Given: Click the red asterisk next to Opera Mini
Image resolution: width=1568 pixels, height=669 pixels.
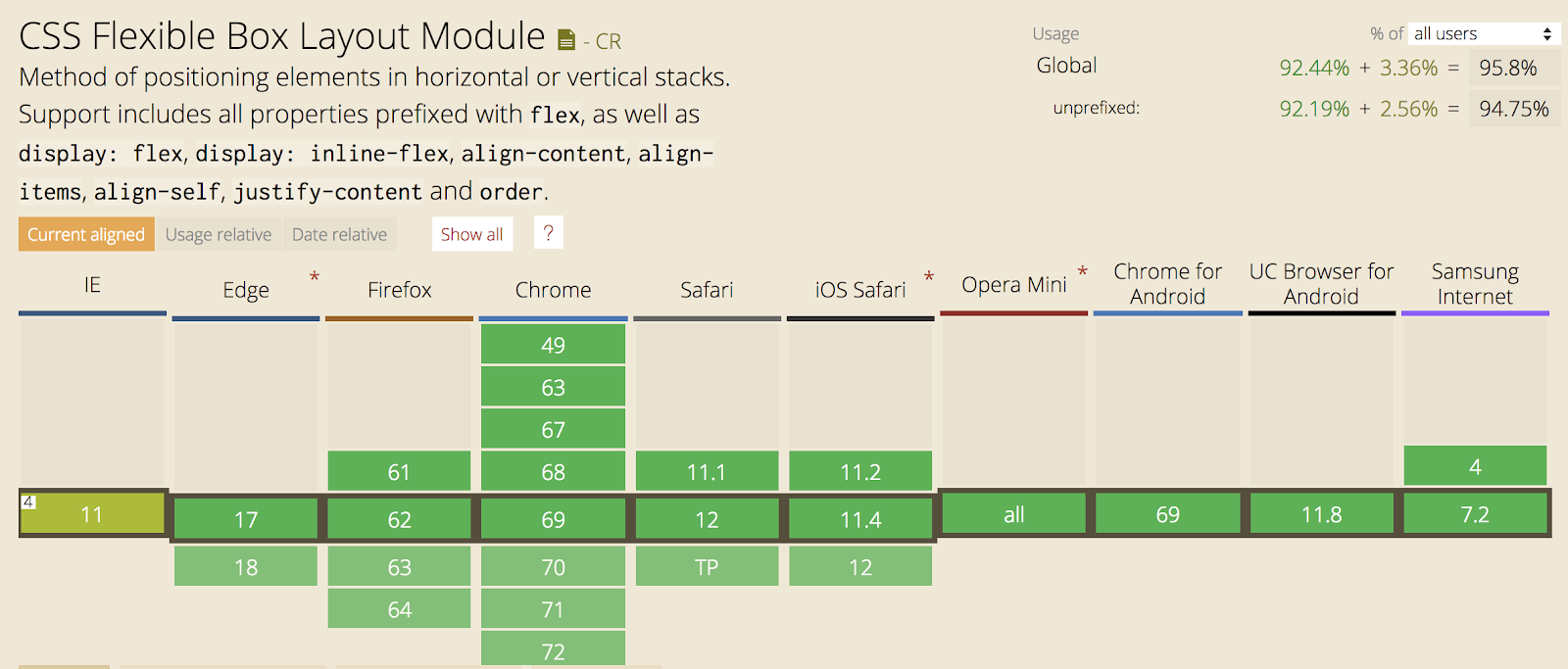Looking at the screenshot, I should click(1082, 271).
